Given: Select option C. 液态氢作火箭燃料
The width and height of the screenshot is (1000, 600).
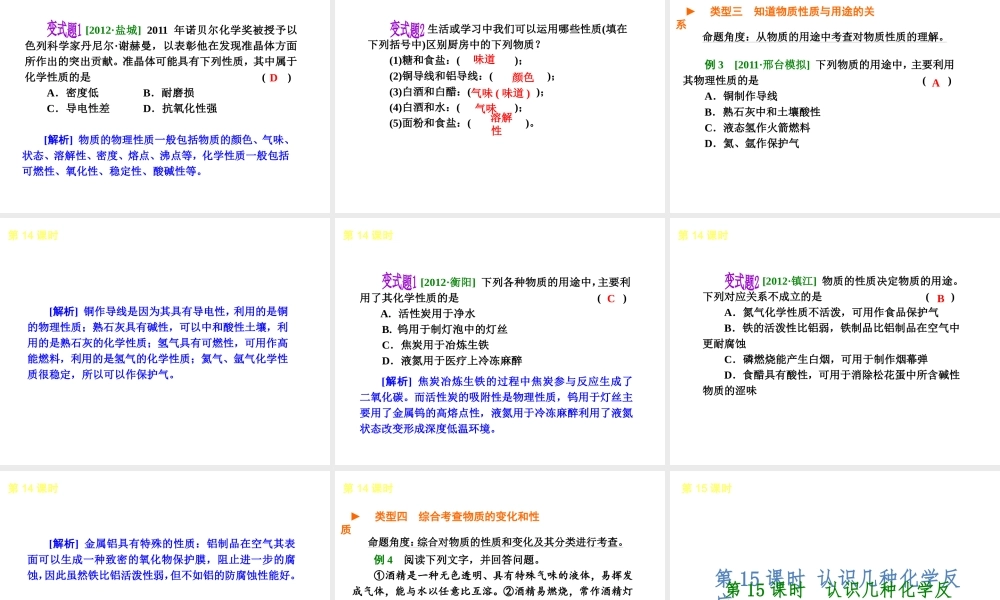Looking at the screenshot, I should tap(757, 128).
